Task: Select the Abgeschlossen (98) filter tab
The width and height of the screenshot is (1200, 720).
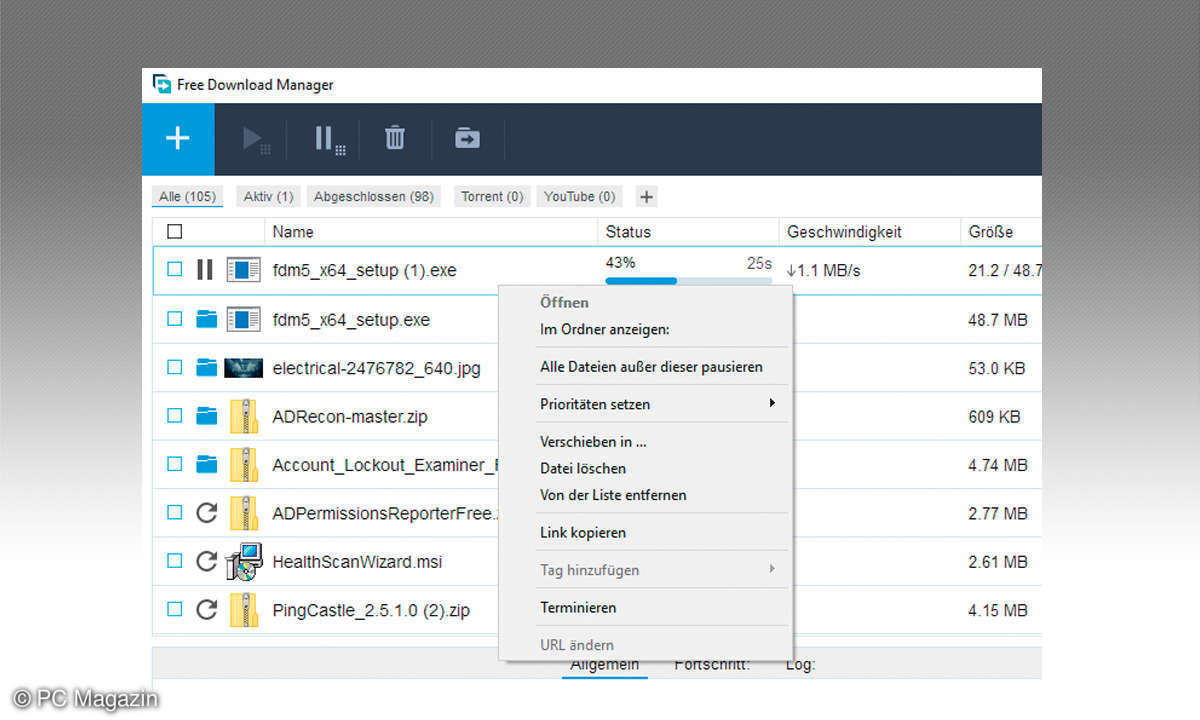Action: point(374,197)
